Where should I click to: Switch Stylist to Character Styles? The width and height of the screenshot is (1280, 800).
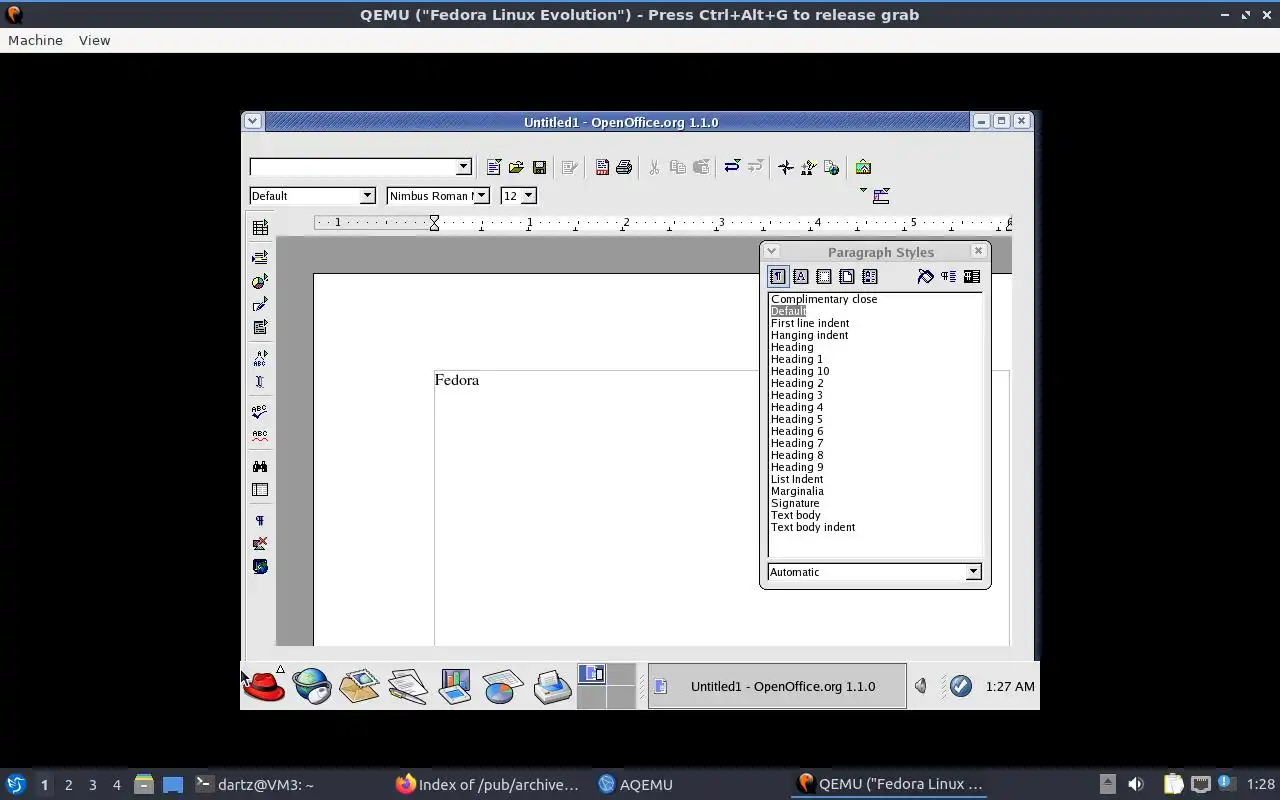(x=801, y=277)
